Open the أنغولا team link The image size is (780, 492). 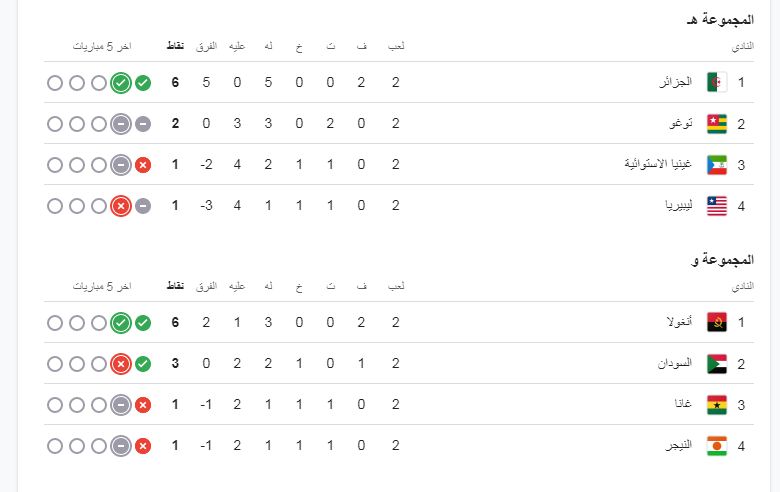pyautogui.click(x=680, y=323)
